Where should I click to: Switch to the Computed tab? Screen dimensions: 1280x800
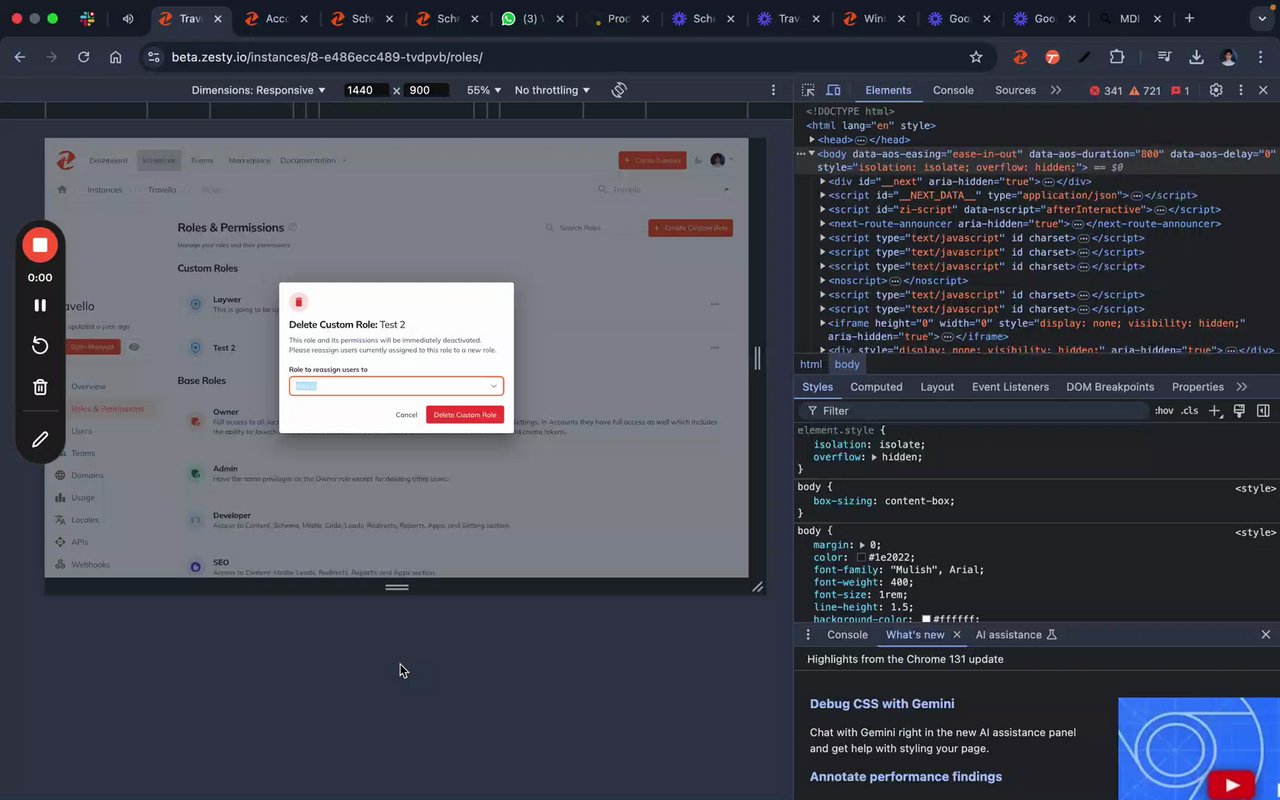coord(876,387)
